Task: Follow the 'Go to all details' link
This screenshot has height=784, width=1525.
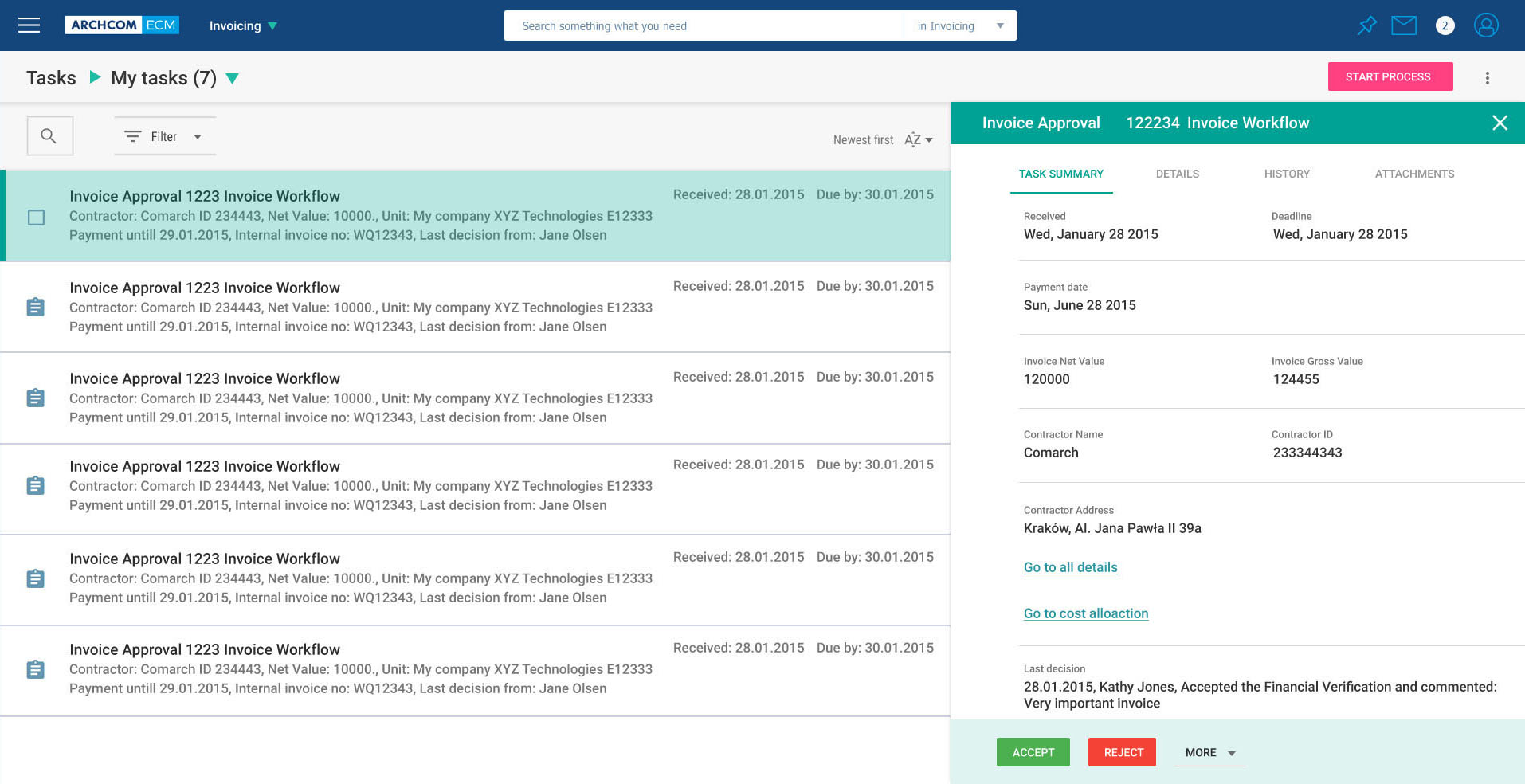Action: (1070, 567)
